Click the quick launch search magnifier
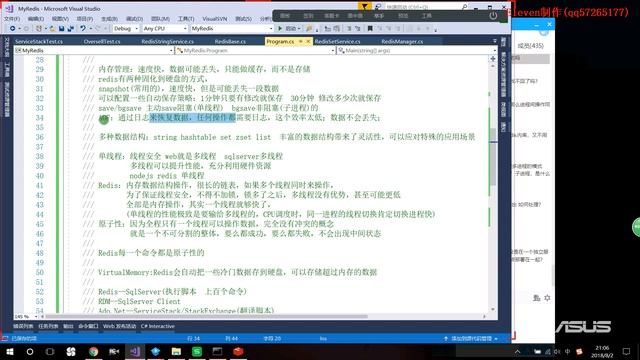This screenshot has width=640, height=360. 464,7
